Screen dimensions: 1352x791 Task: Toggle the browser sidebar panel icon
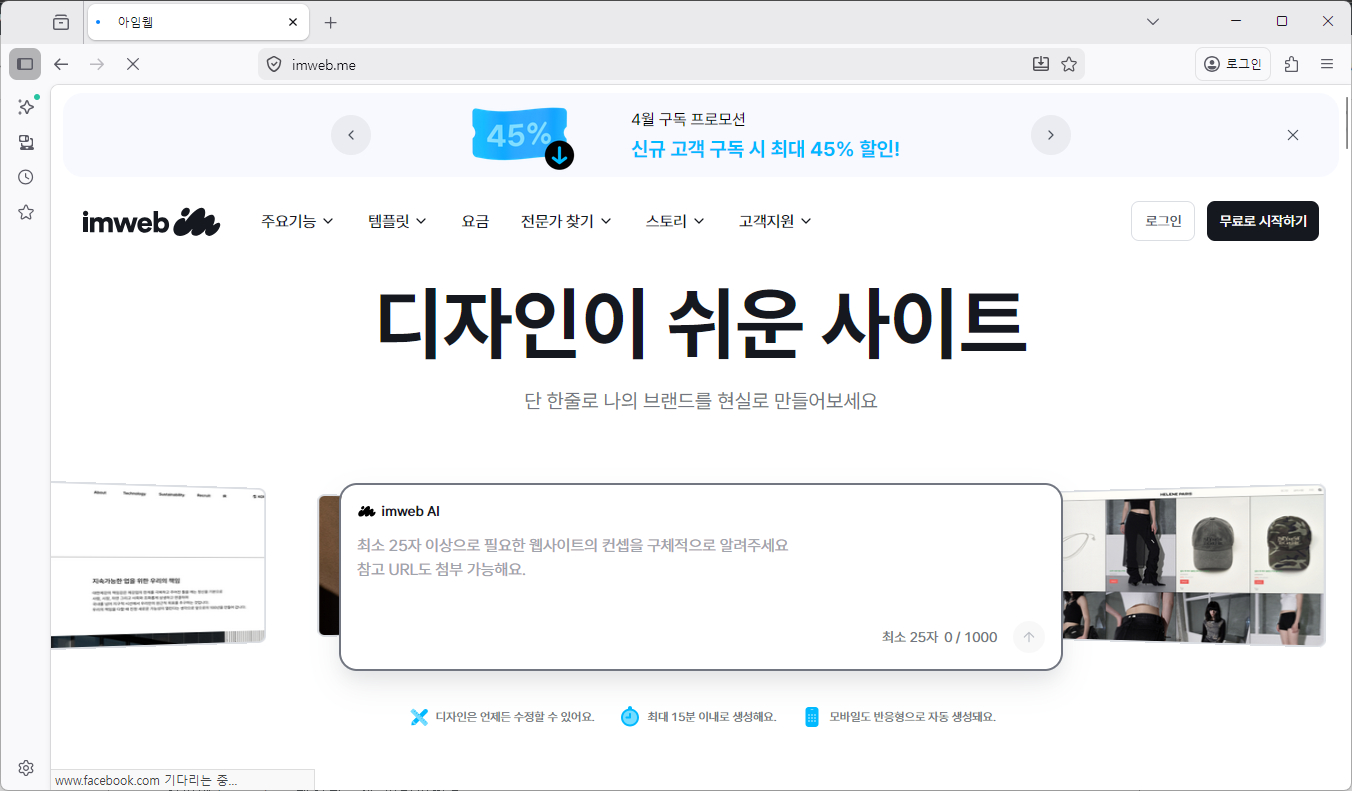pyautogui.click(x=25, y=64)
